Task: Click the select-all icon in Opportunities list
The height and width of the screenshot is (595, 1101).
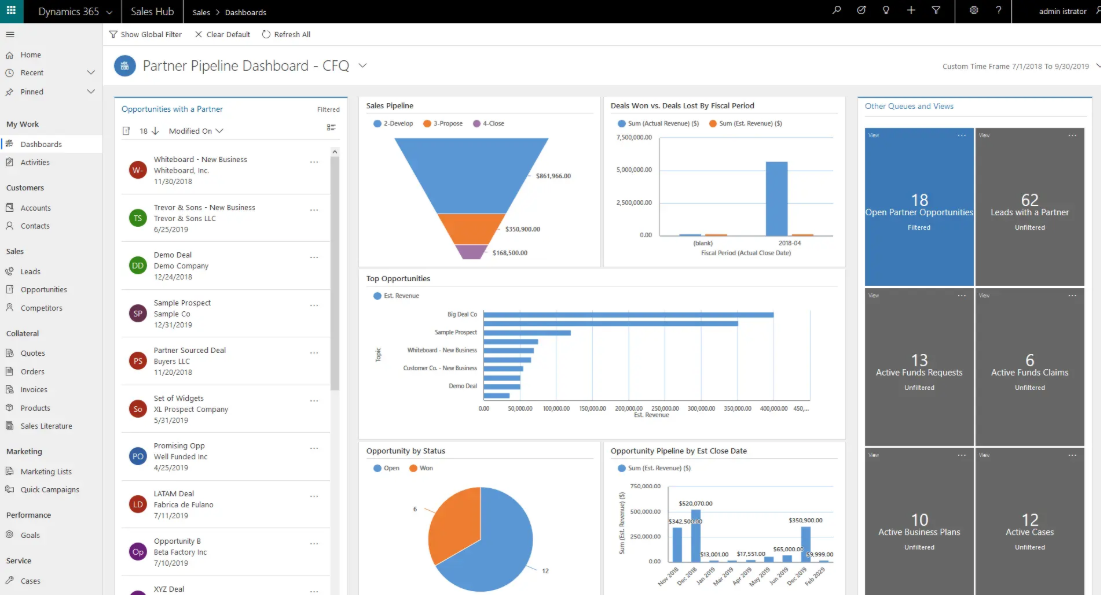Action: [x=126, y=131]
